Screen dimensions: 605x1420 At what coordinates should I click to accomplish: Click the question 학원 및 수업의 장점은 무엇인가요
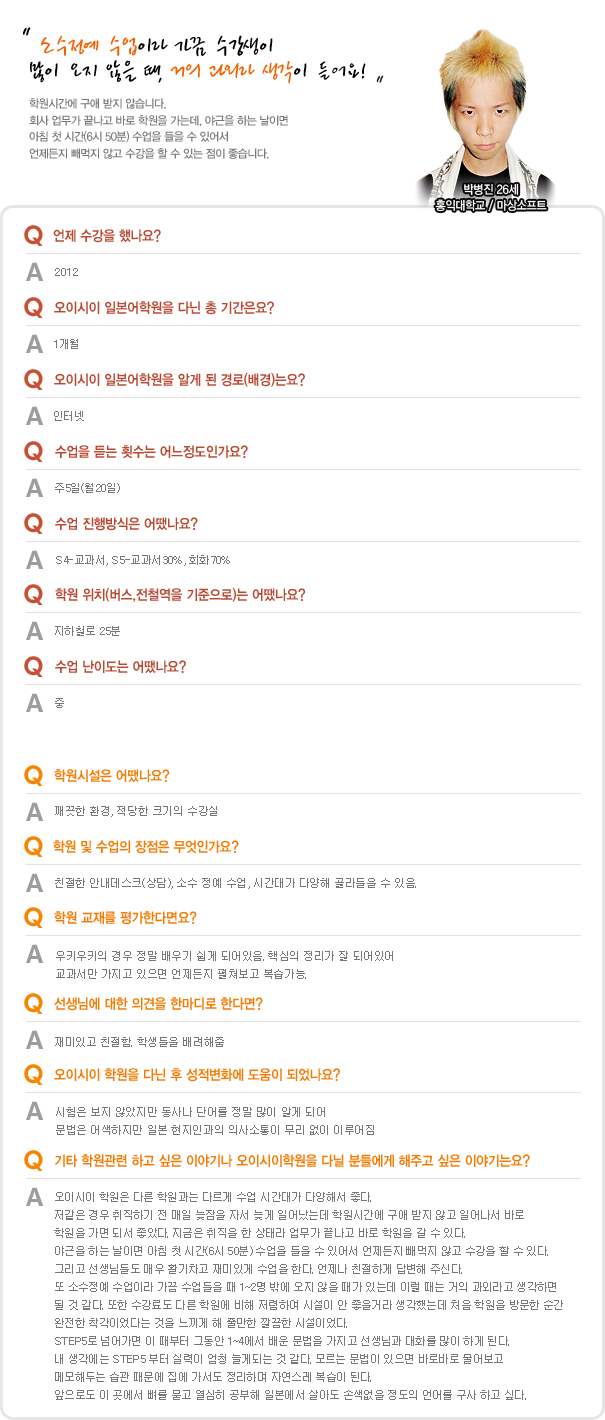point(146,846)
